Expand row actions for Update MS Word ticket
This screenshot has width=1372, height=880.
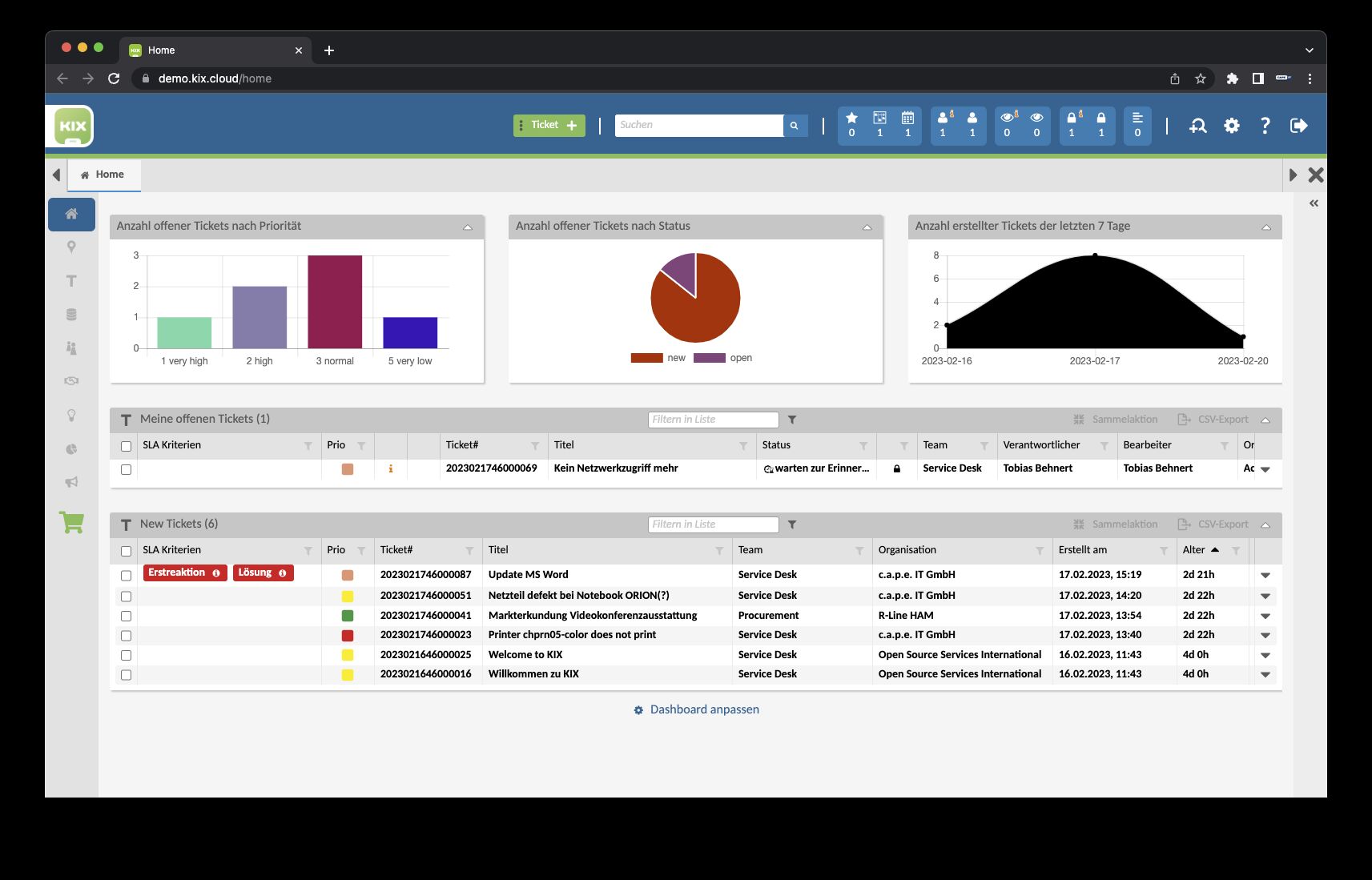click(x=1265, y=574)
